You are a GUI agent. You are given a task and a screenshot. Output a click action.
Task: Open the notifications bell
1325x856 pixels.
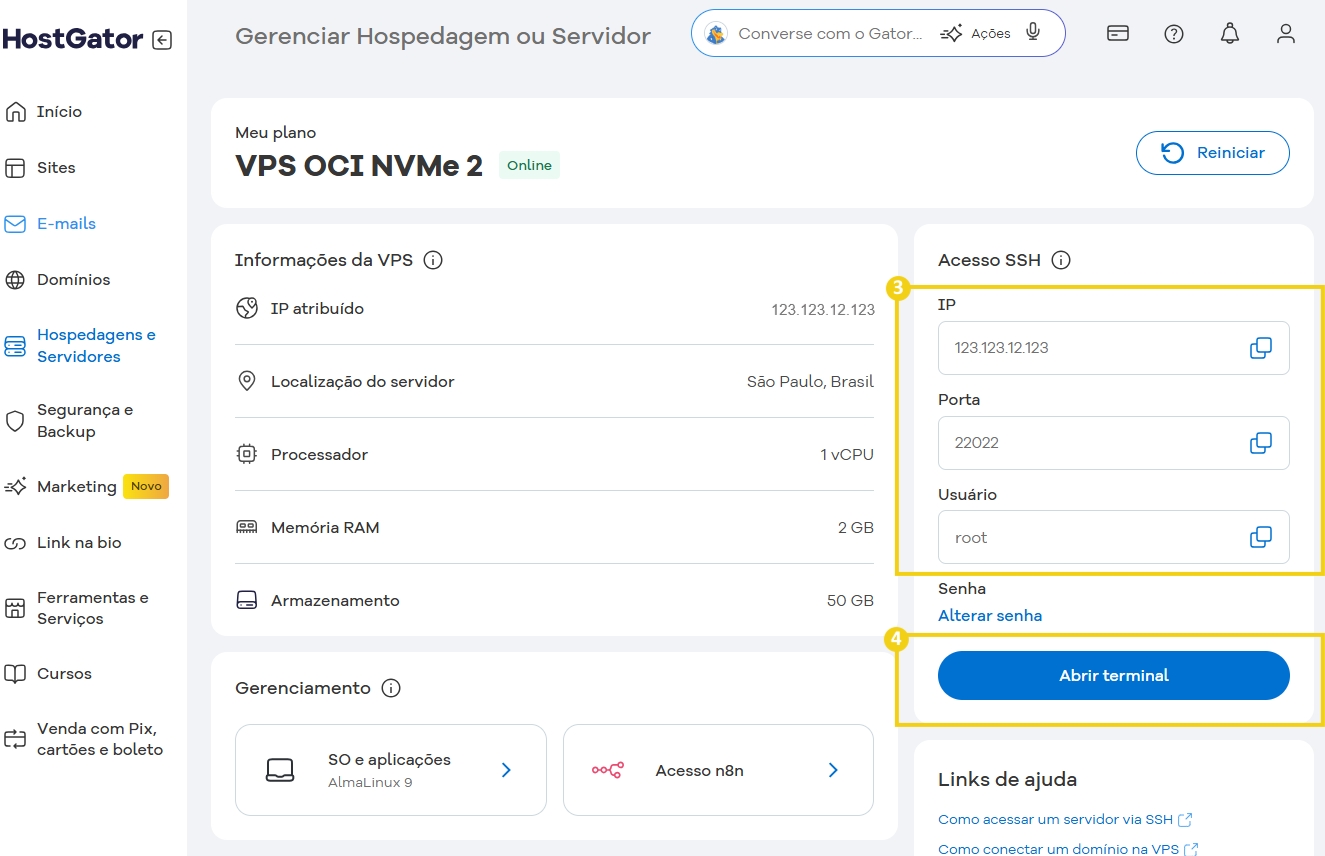coord(1229,33)
